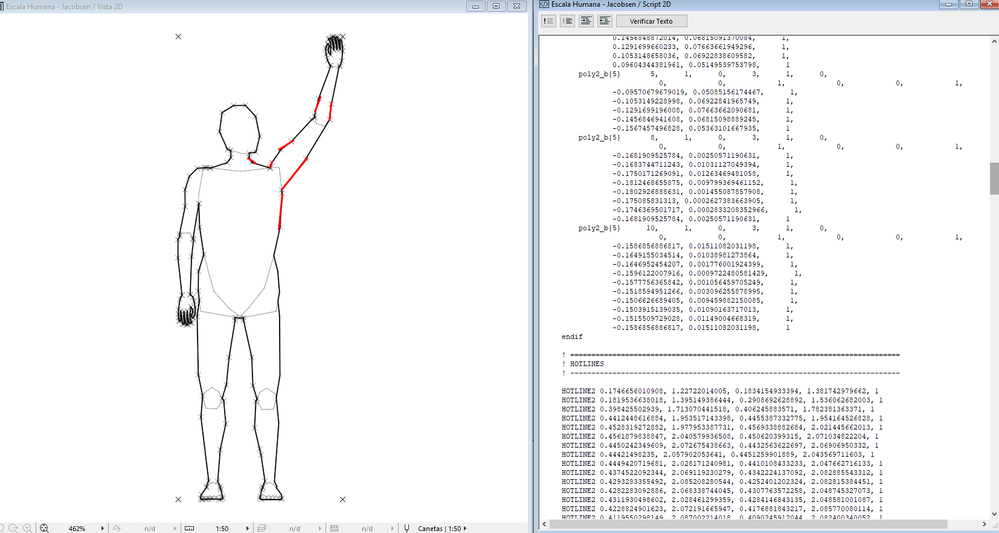Click the Comment selected lines icon
Viewport: 999px width, 533px height.
(x=549, y=21)
